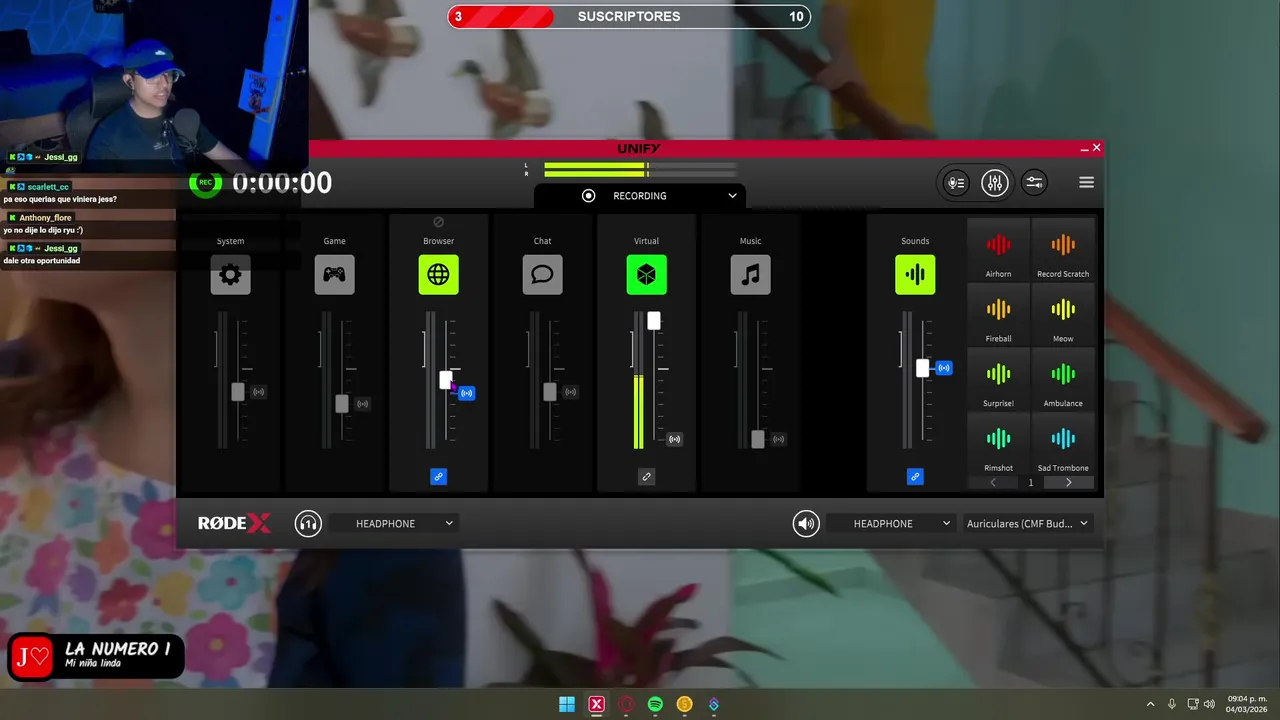This screenshot has width=1280, height=720.
Task: Click the speaker output icon
Action: tap(806, 523)
